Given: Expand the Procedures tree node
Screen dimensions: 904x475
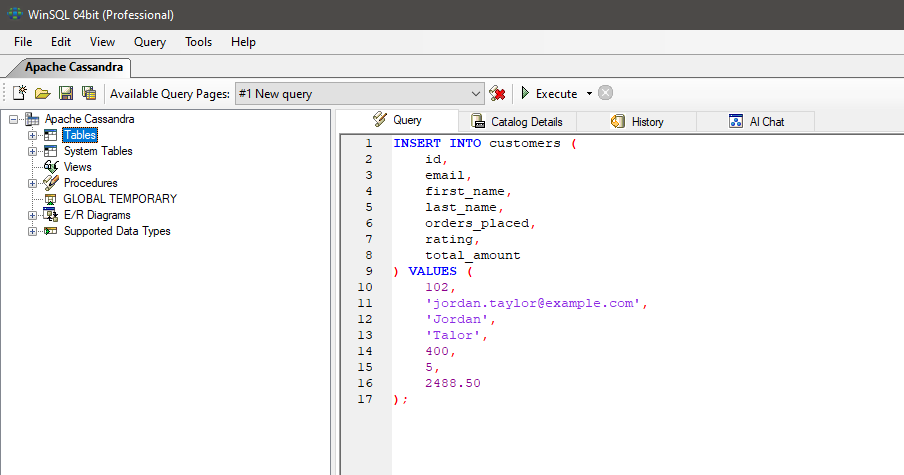Looking at the screenshot, I should click(x=32, y=183).
